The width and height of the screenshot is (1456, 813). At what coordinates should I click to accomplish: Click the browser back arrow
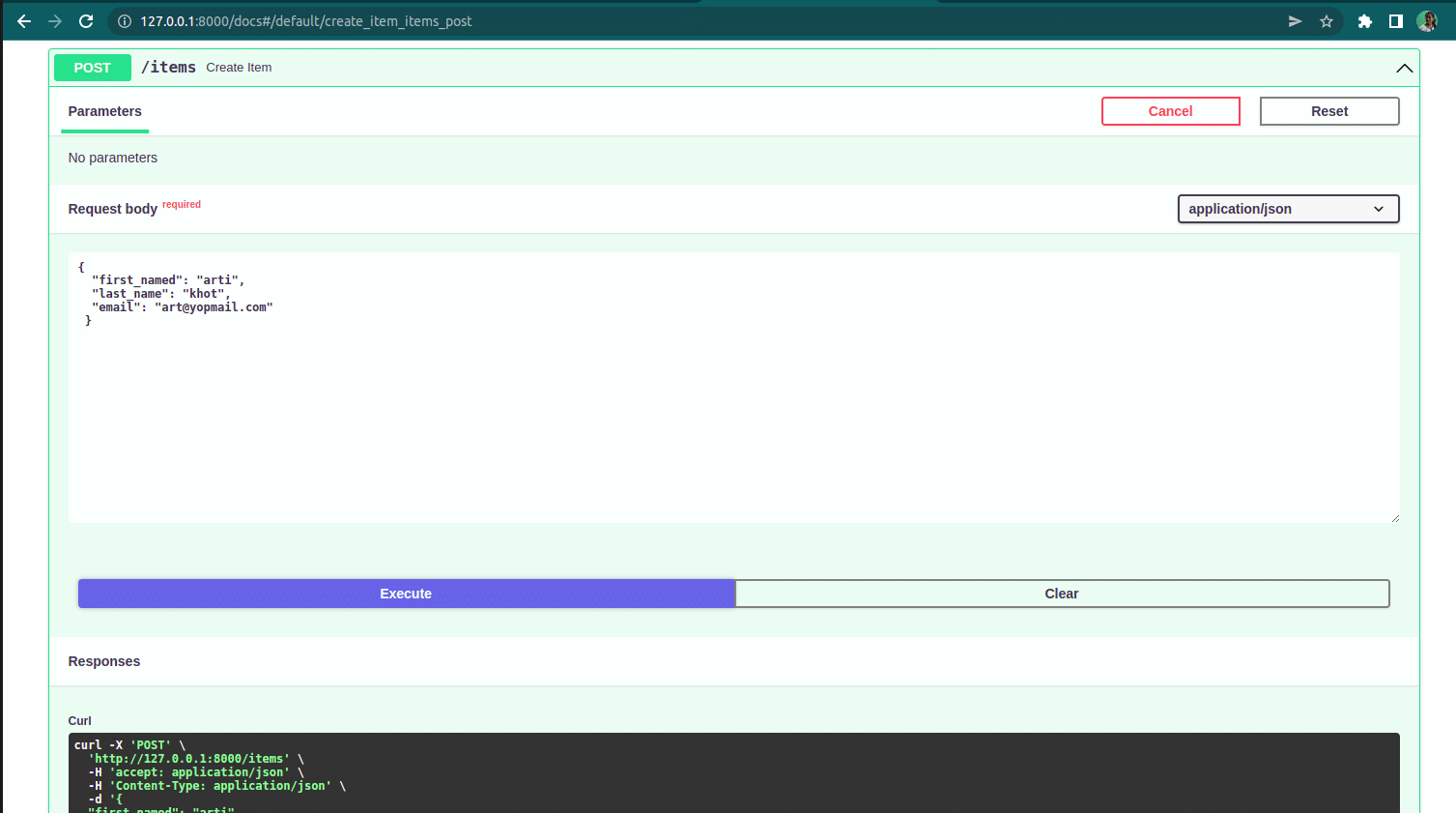pos(23,20)
